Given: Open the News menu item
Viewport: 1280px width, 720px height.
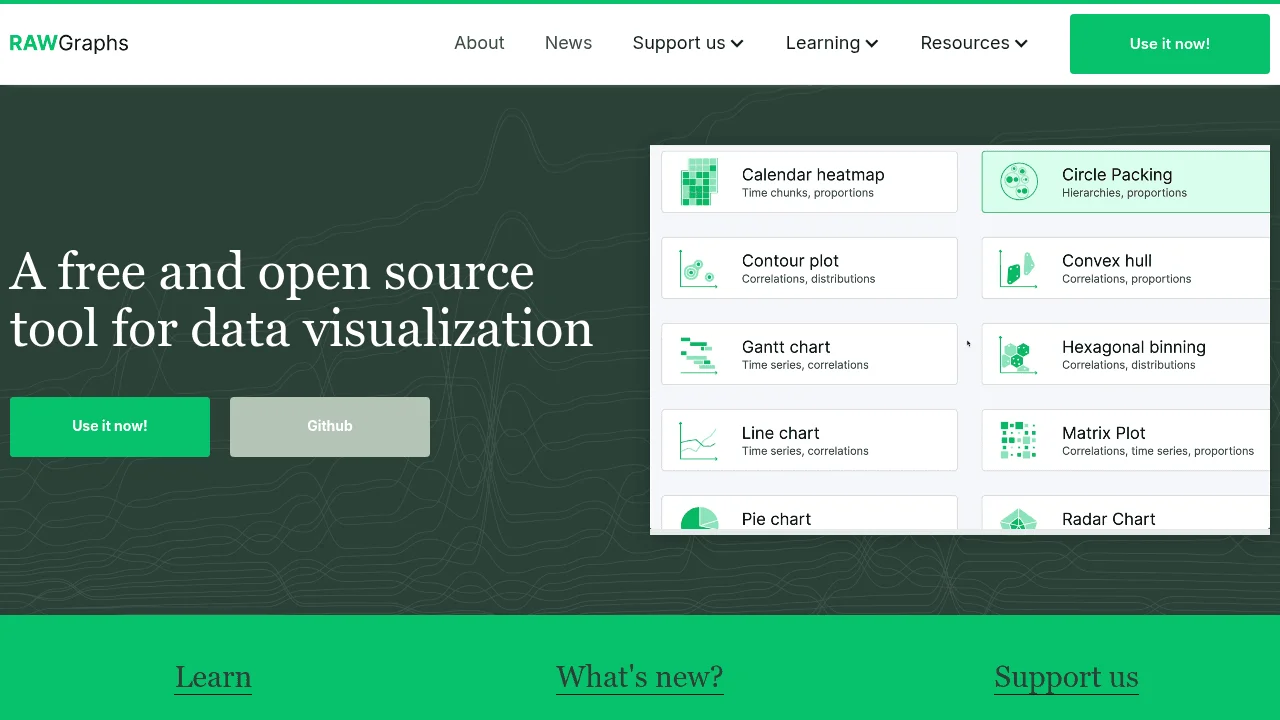Looking at the screenshot, I should (x=568, y=43).
